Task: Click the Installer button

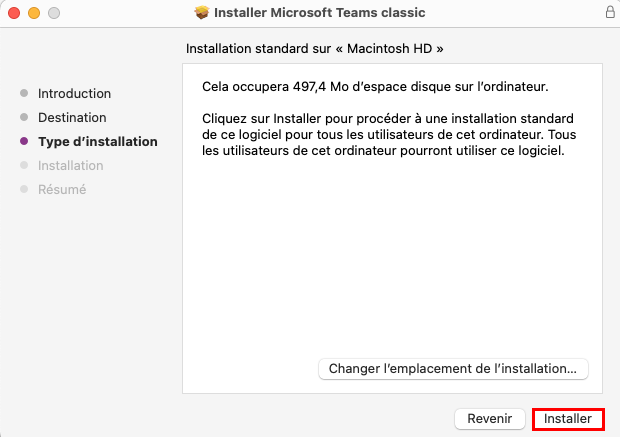Action: click(568, 419)
